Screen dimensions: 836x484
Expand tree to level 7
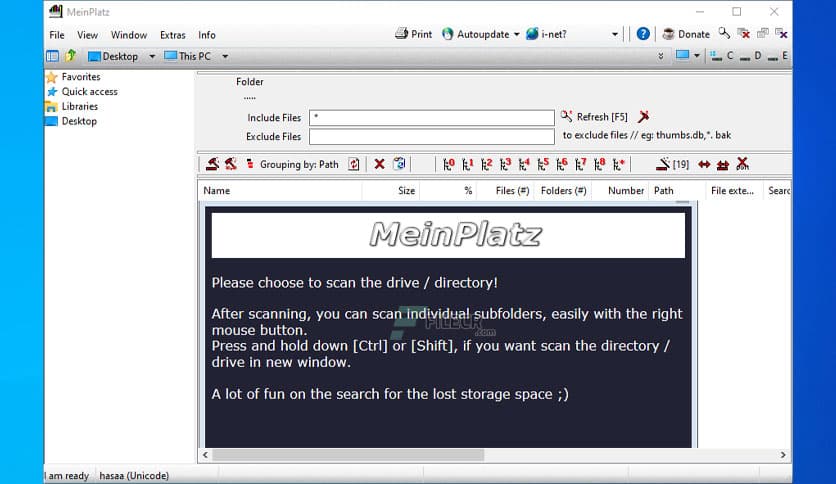(581, 164)
